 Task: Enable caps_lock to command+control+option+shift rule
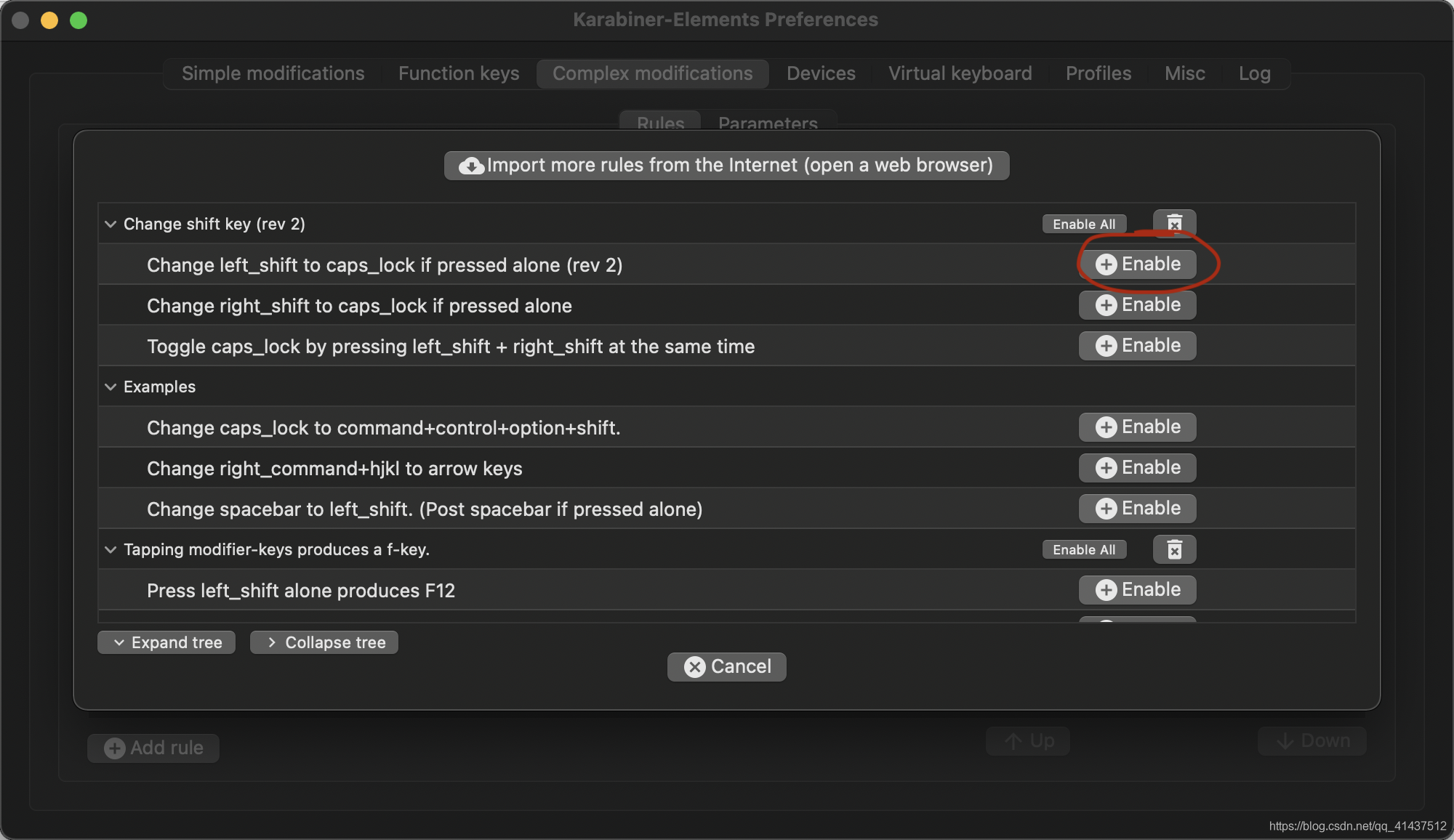(1137, 427)
